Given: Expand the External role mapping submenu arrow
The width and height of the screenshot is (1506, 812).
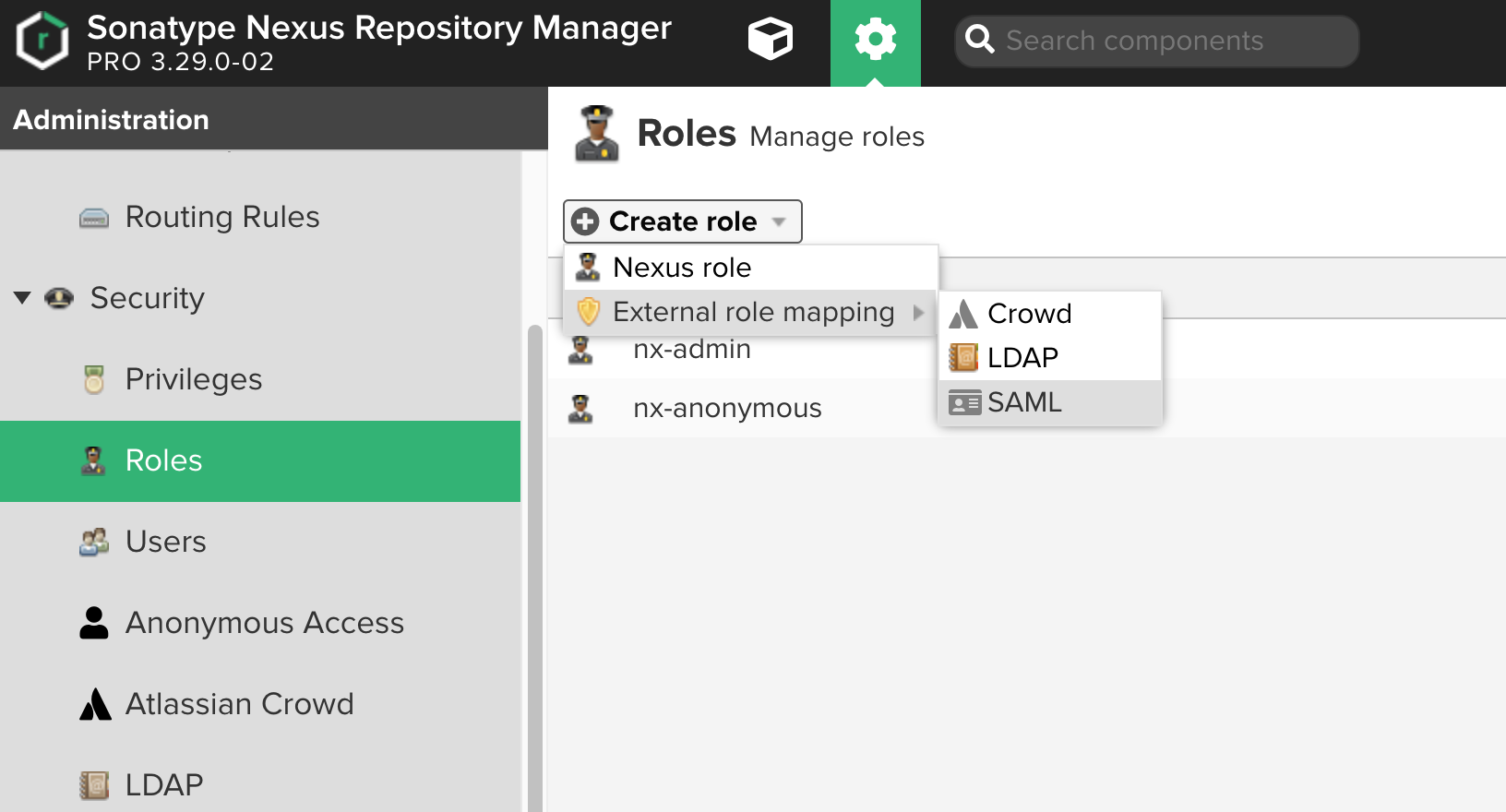Looking at the screenshot, I should (918, 313).
